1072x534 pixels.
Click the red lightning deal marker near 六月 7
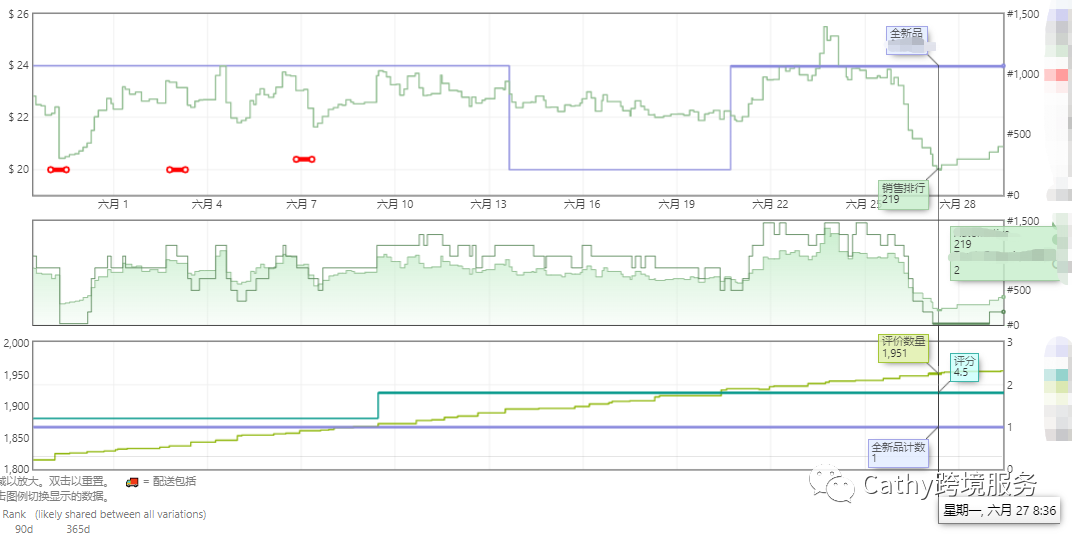click(x=304, y=159)
